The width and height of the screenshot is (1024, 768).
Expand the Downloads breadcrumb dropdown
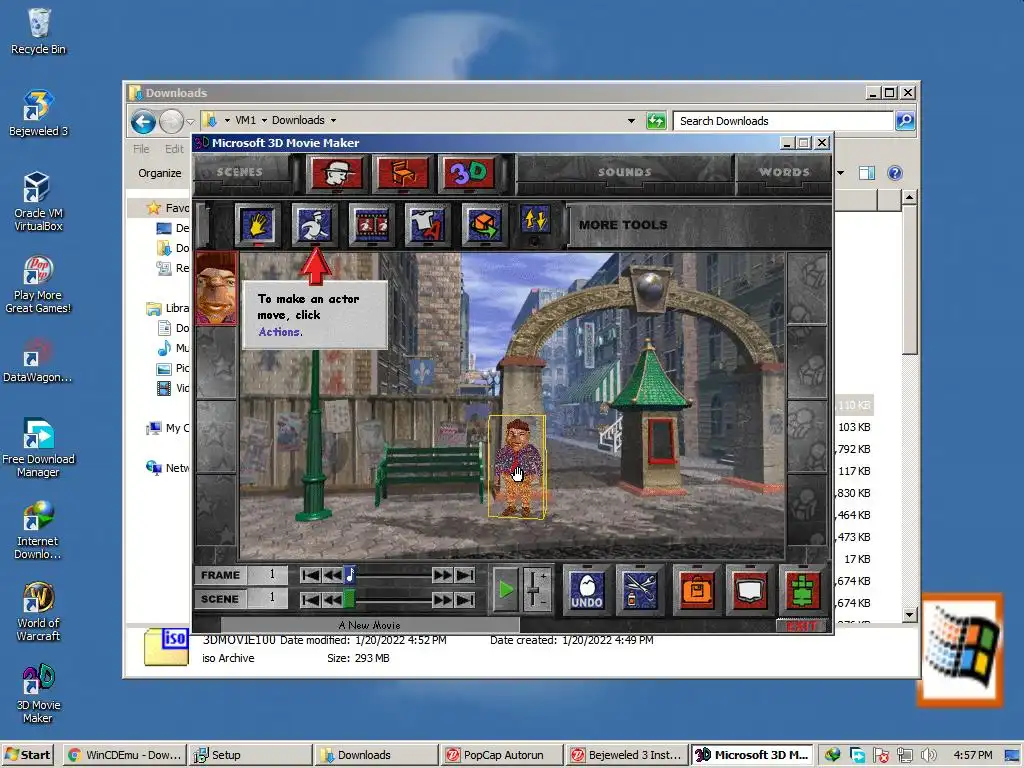point(333,120)
